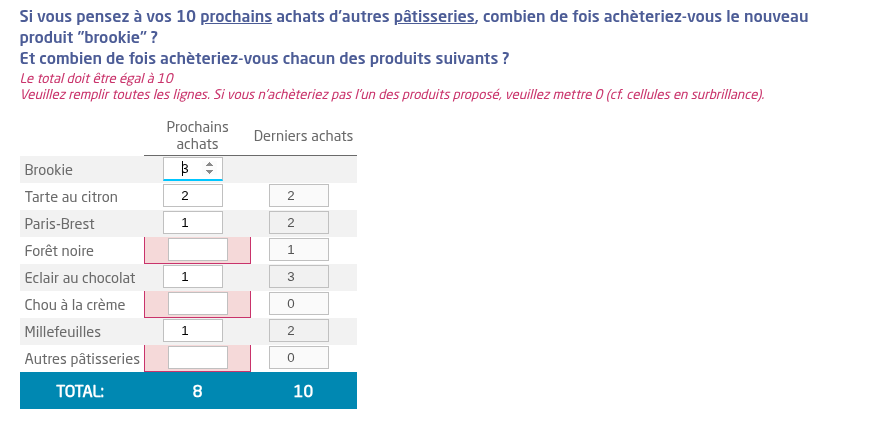Click Paris-Brest last purchases box
The width and height of the screenshot is (872, 444).
(299, 223)
